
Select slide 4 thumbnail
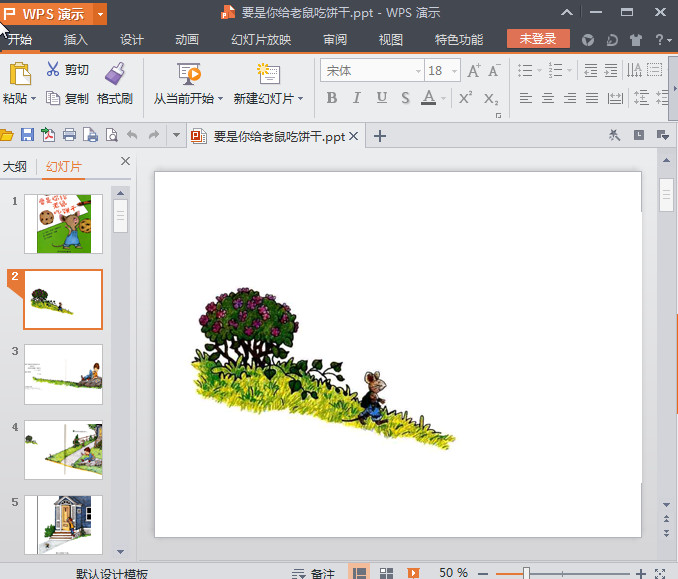coord(63,450)
